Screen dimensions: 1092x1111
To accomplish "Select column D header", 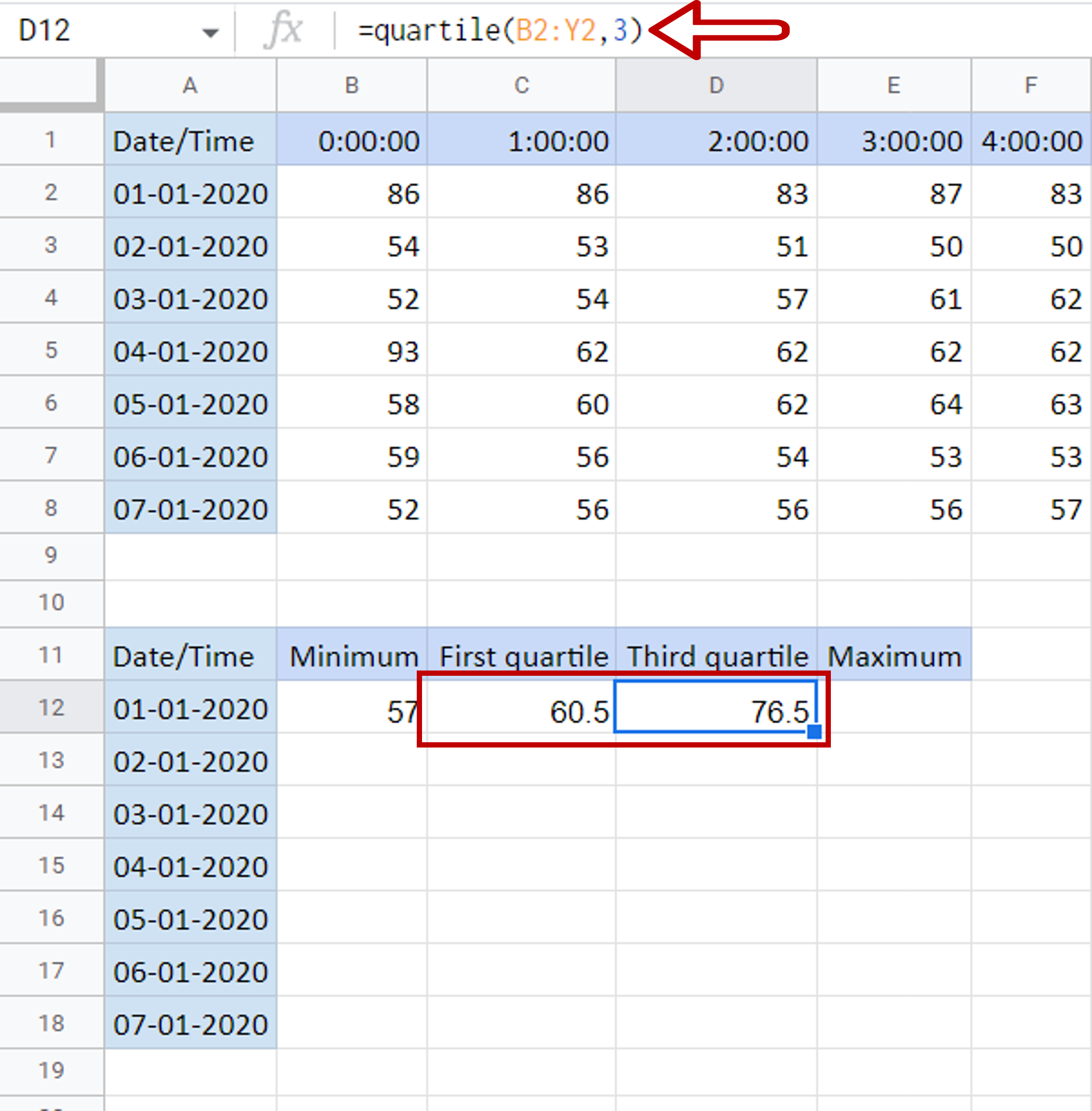I will click(x=716, y=85).
